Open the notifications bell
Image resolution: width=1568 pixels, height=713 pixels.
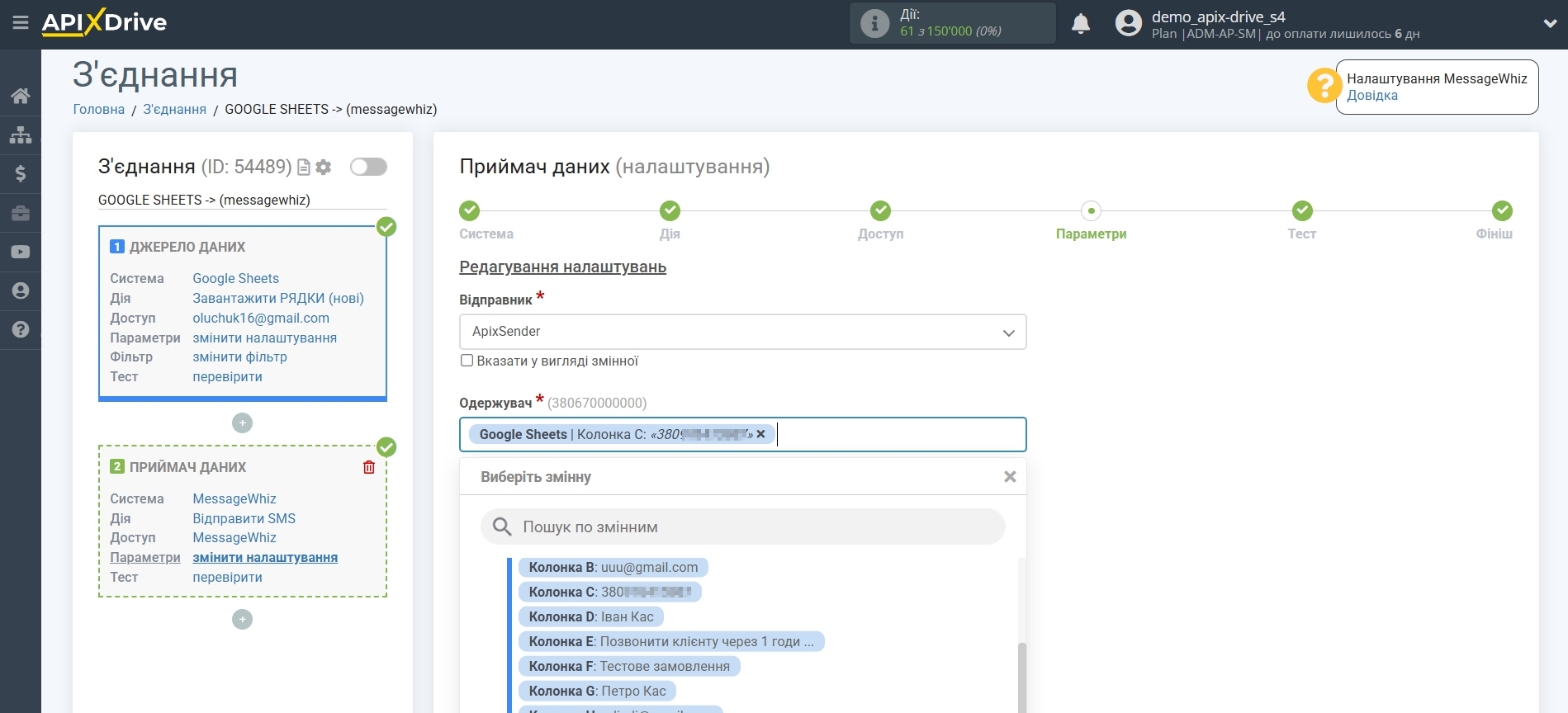point(1081,23)
